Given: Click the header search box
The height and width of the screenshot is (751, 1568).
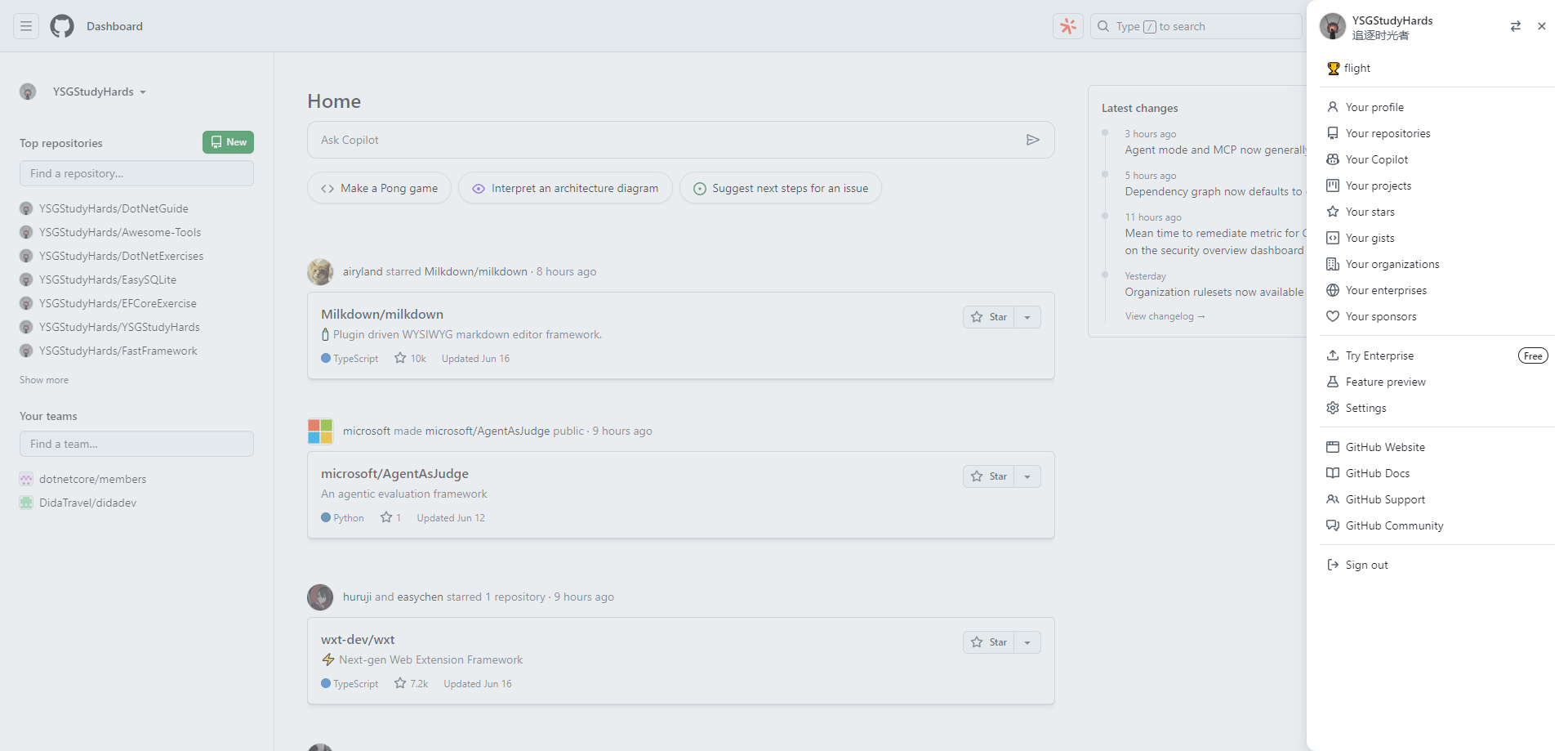Looking at the screenshot, I should (1196, 26).
